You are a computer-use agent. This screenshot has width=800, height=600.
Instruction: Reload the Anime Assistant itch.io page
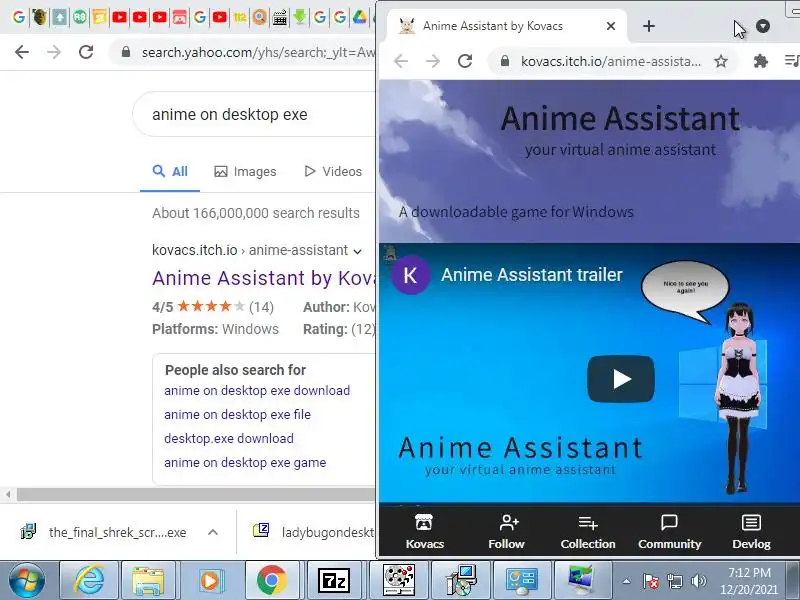click(465, 61)
